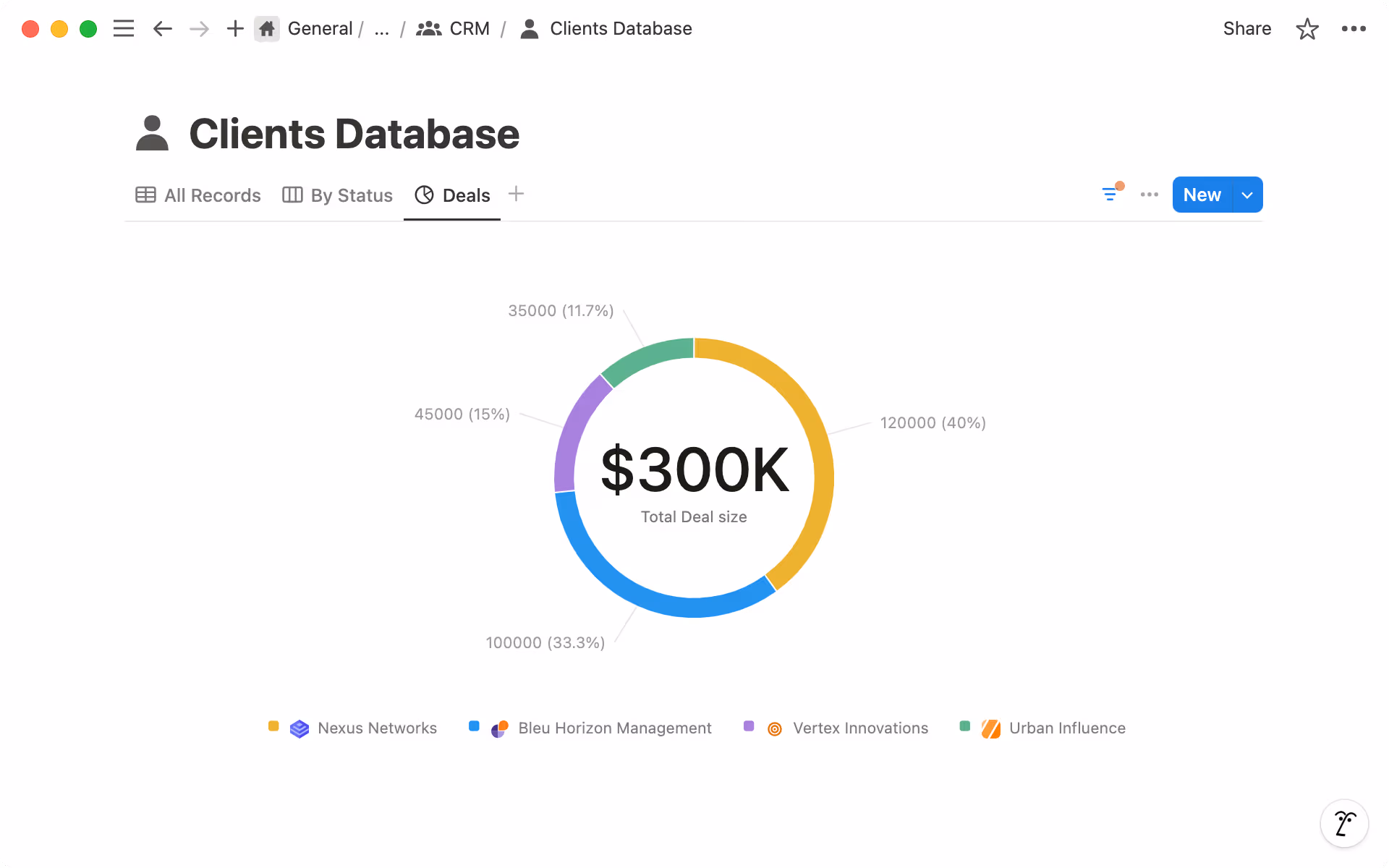The width and height of the screenshot is (1389, 868).
Task: Click the Urban Influence logo in the legend
Action: [990, 728]
